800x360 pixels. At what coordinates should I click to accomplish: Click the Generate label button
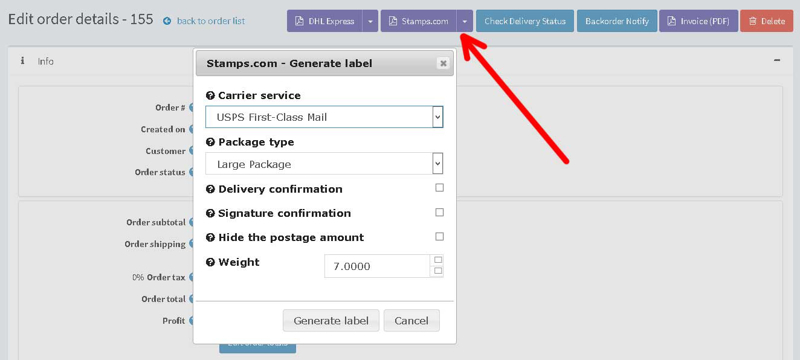(331, 321)
